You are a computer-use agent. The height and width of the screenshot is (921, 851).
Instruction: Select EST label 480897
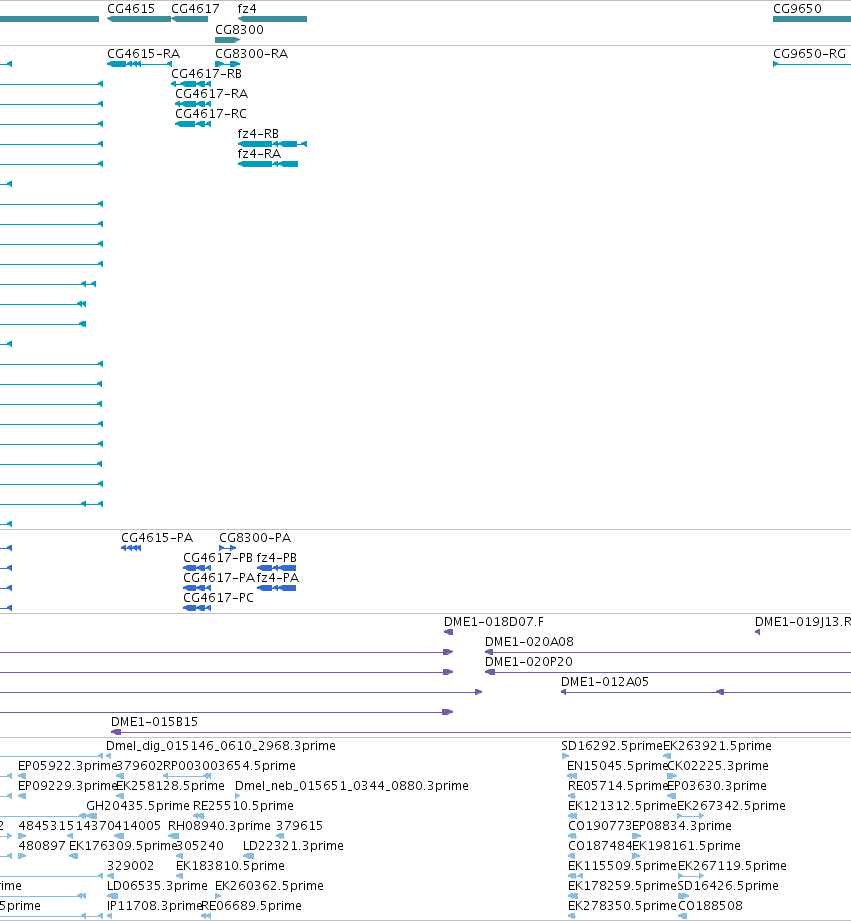pos(42,846)
